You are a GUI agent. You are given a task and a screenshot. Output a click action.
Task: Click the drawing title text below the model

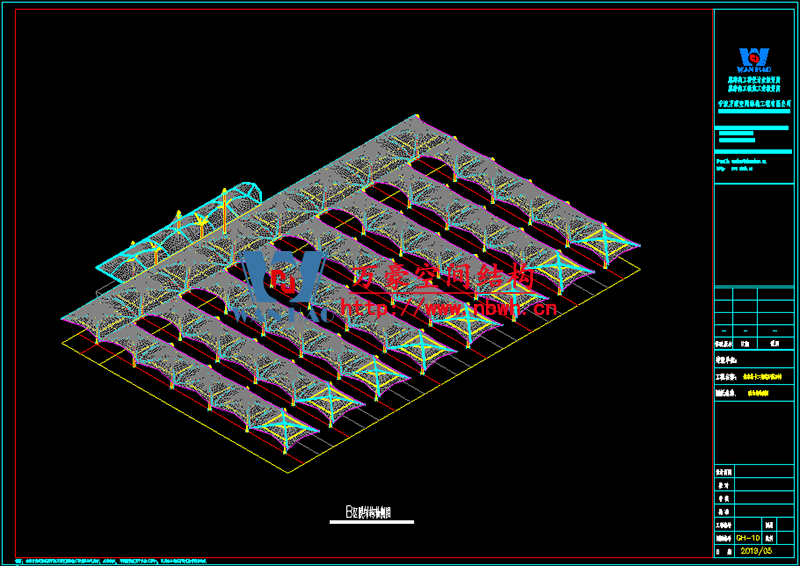(367, 514)
